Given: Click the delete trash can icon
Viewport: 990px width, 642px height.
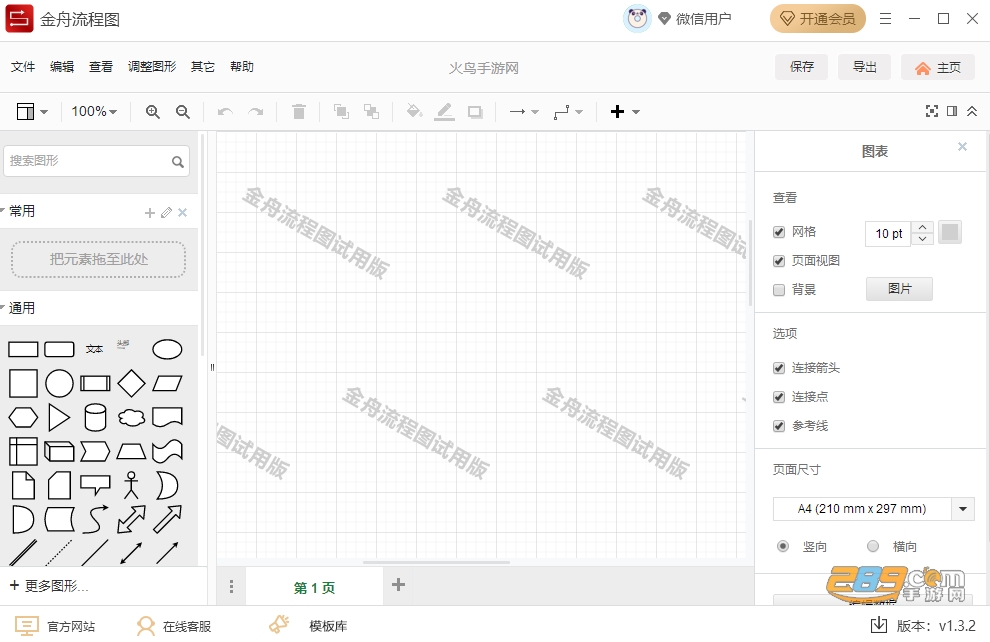Looking at the screenshot, I should 299,112.
